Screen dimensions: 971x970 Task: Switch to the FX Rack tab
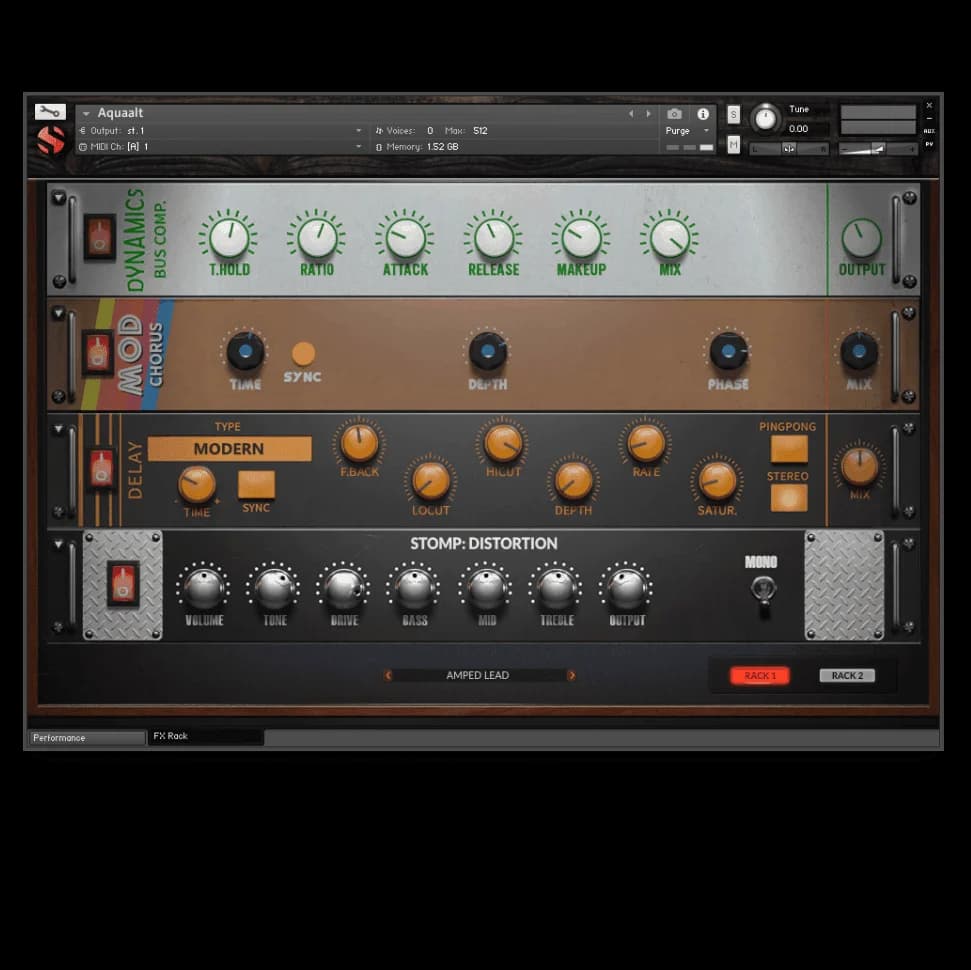coord(205,737)
